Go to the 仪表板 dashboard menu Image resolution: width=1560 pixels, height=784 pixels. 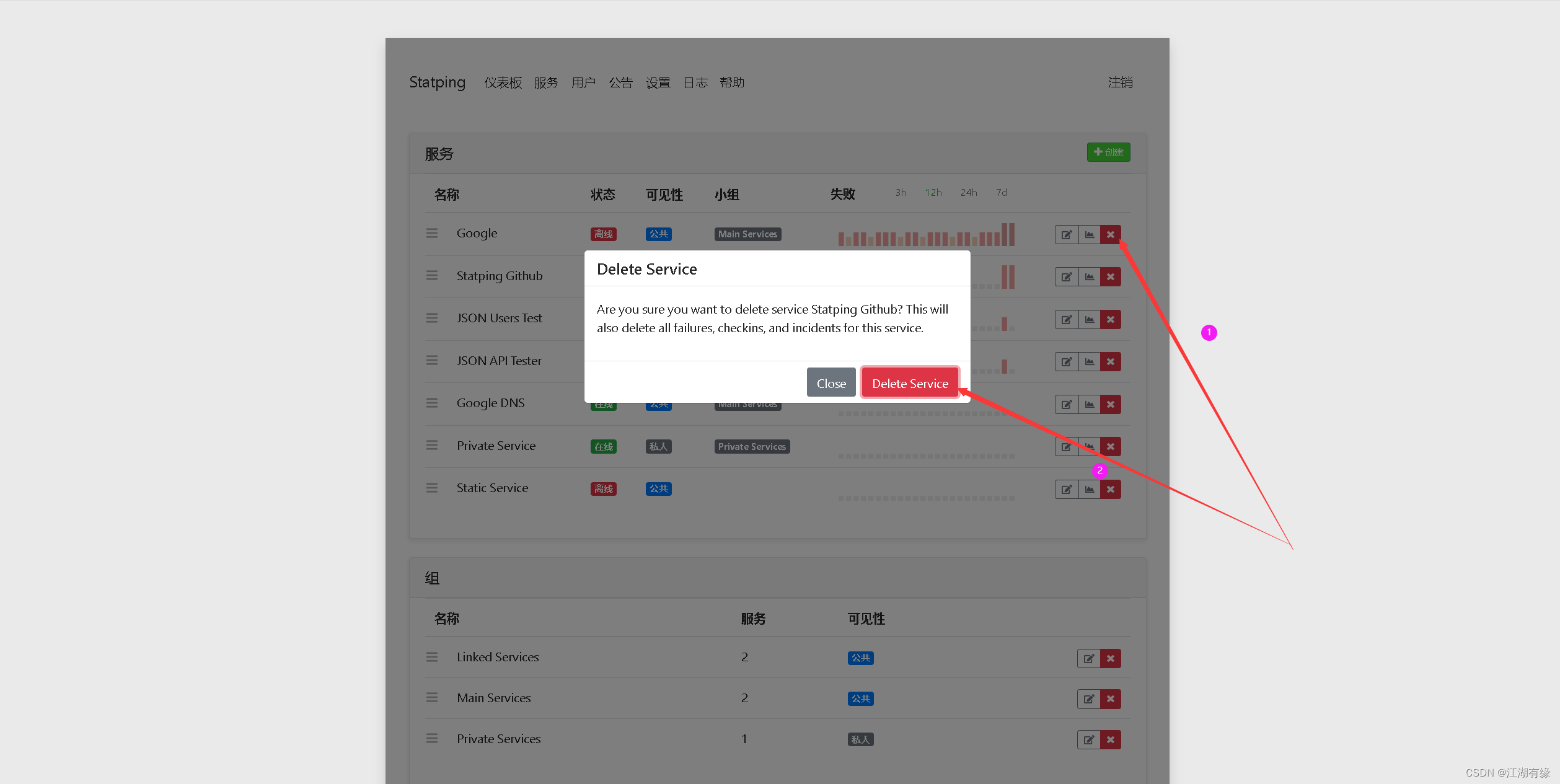(503, 82)
